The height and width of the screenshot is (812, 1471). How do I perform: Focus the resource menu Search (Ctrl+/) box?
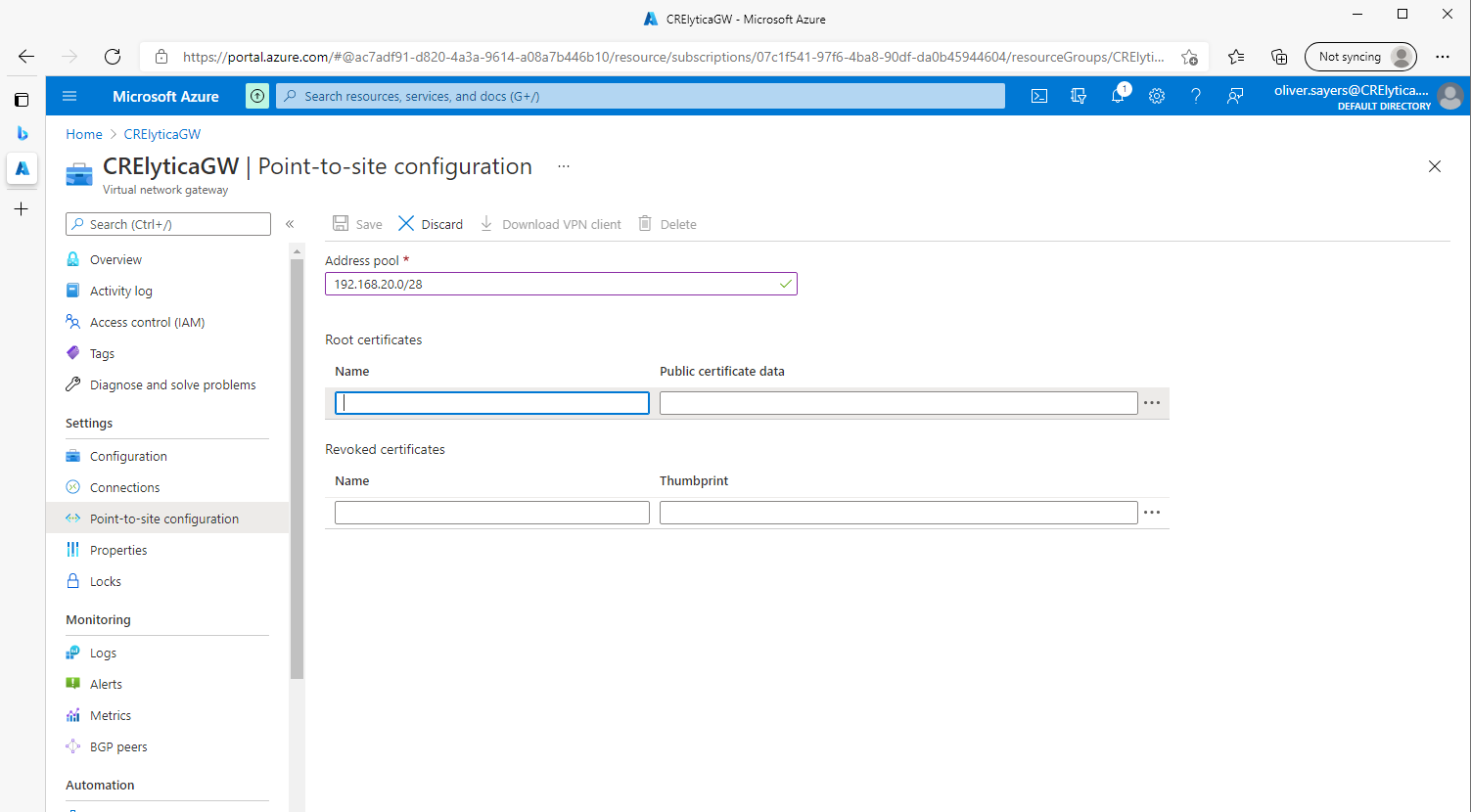coord(168,224)
